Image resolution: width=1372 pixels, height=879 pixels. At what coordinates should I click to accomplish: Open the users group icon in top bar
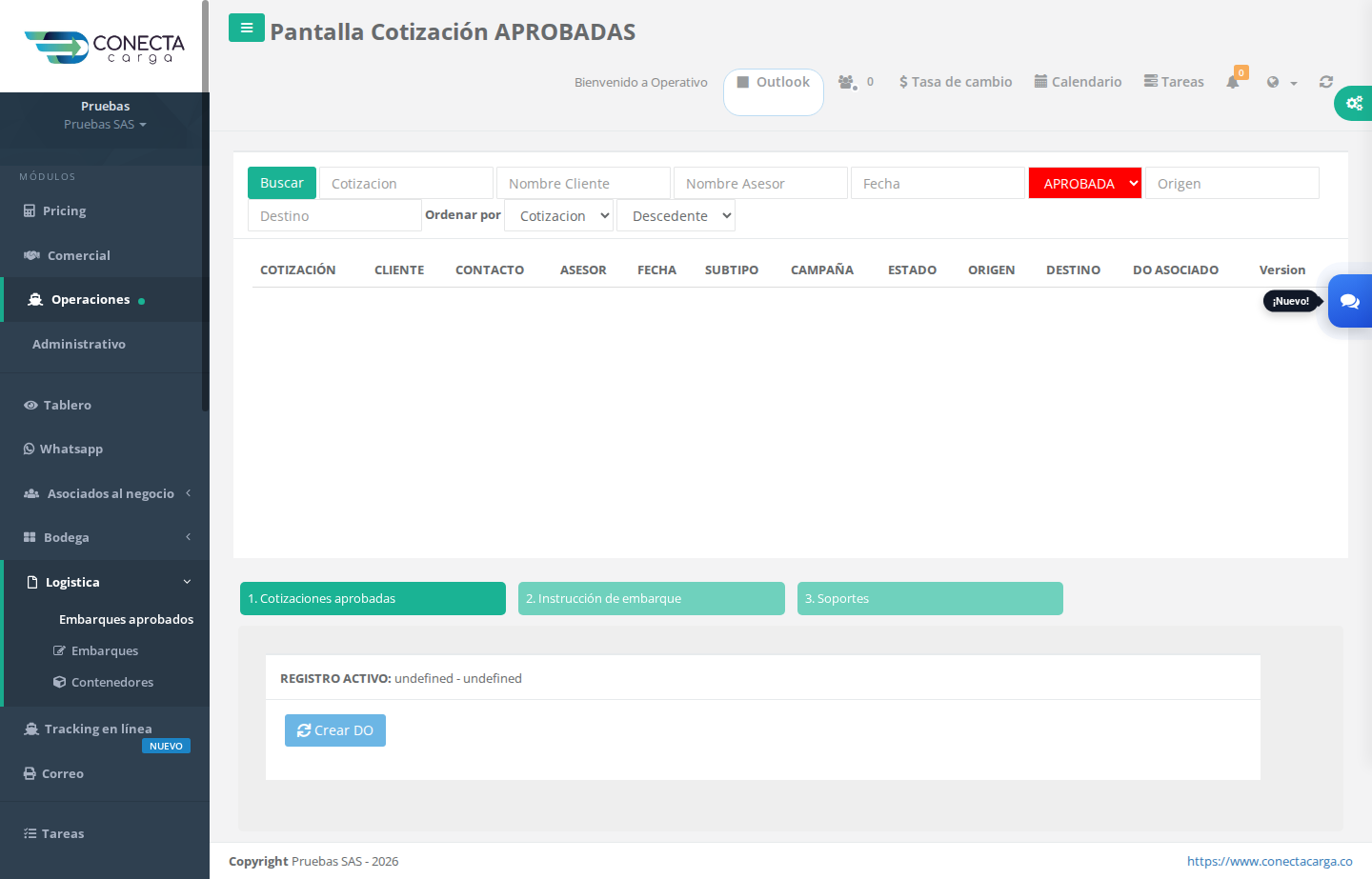click(x=847, y=82)
